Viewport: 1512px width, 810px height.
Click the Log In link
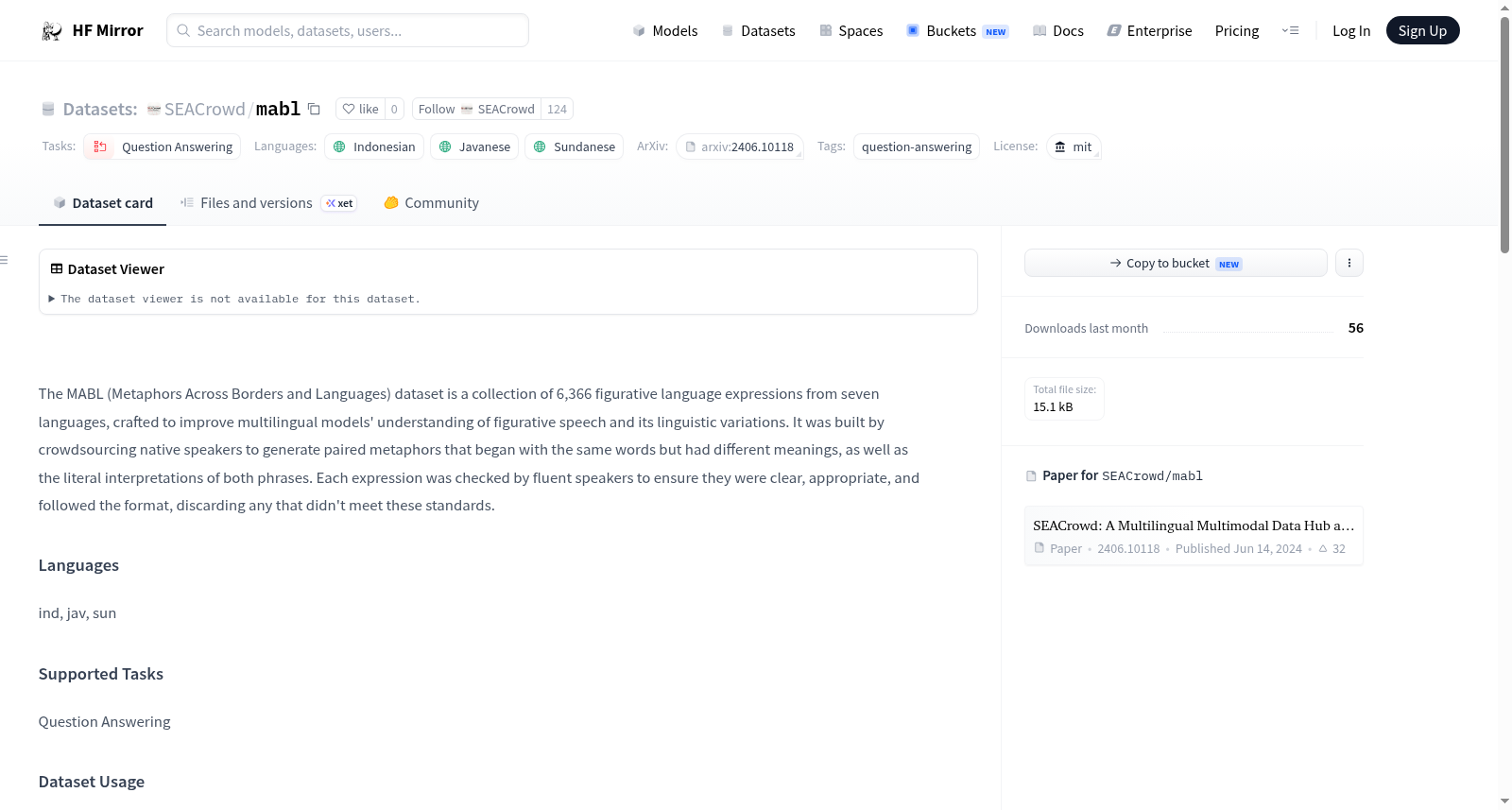[1351, 31]
